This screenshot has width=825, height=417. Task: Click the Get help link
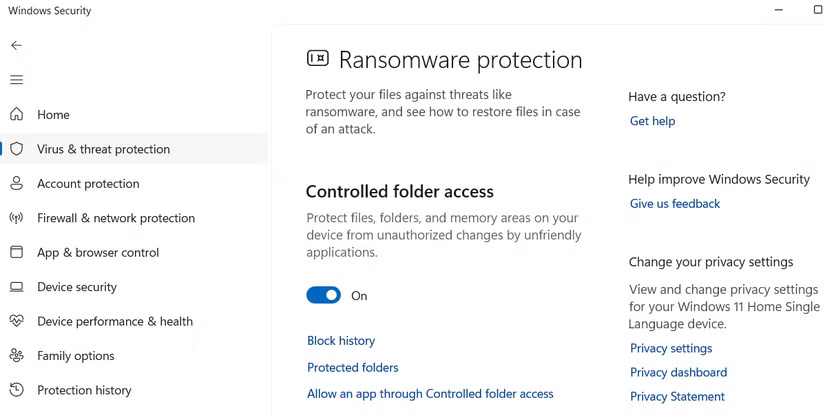point(652,121)
